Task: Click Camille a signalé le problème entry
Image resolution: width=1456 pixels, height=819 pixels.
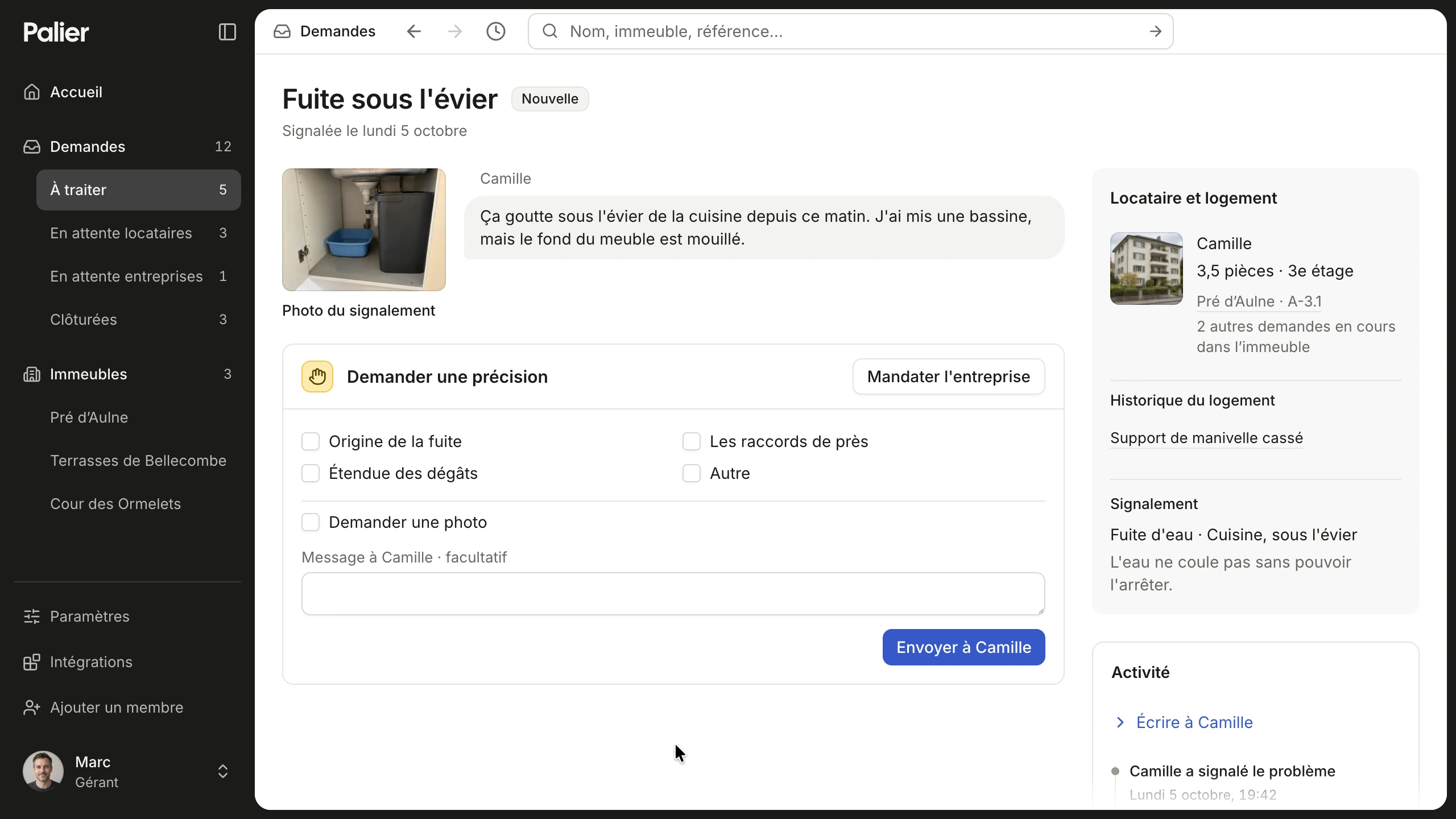Action: coord(1232,771)
